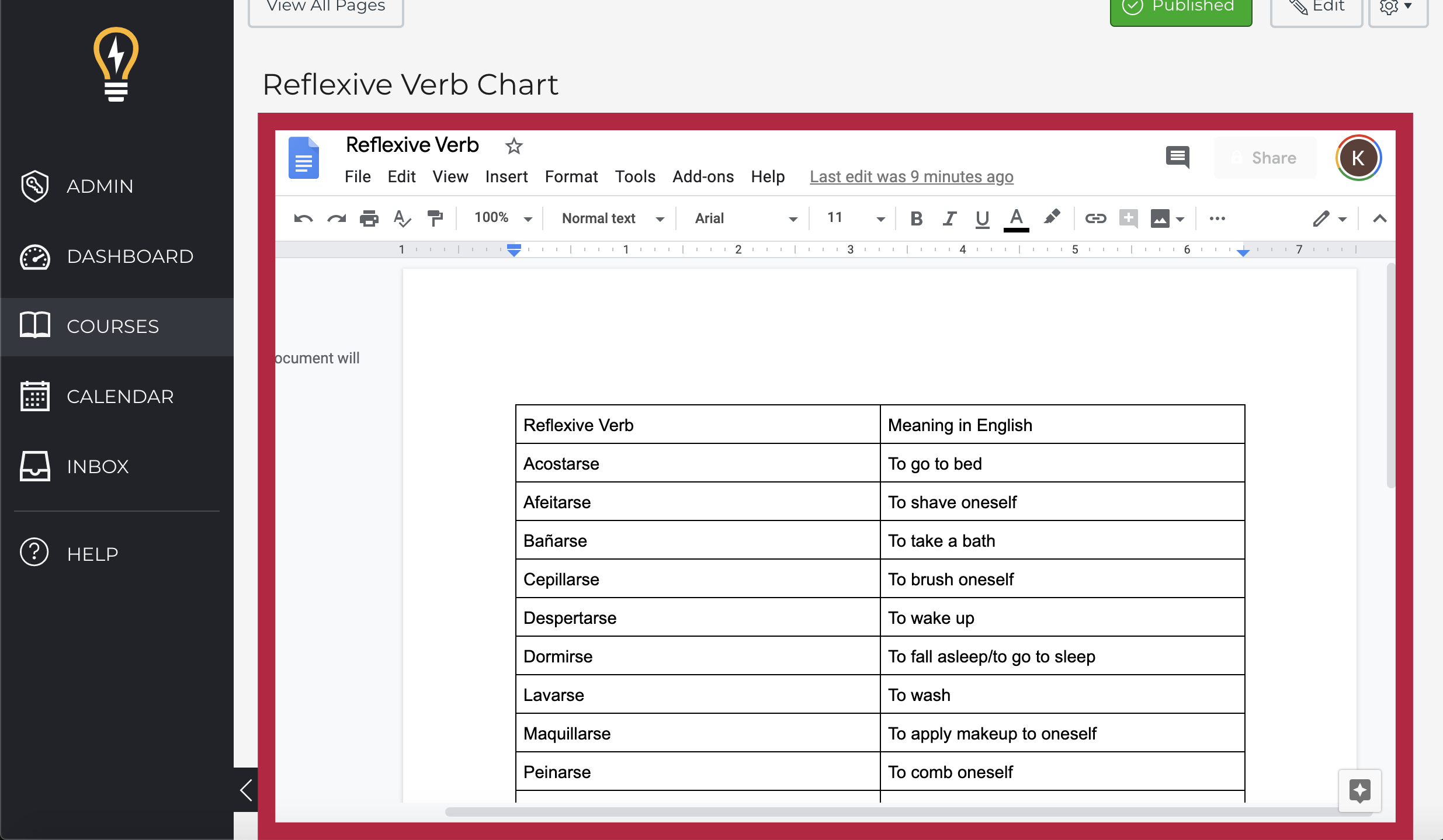Click the Share button
This screenshot has height=840, width=1443.
click(1265, 158)
